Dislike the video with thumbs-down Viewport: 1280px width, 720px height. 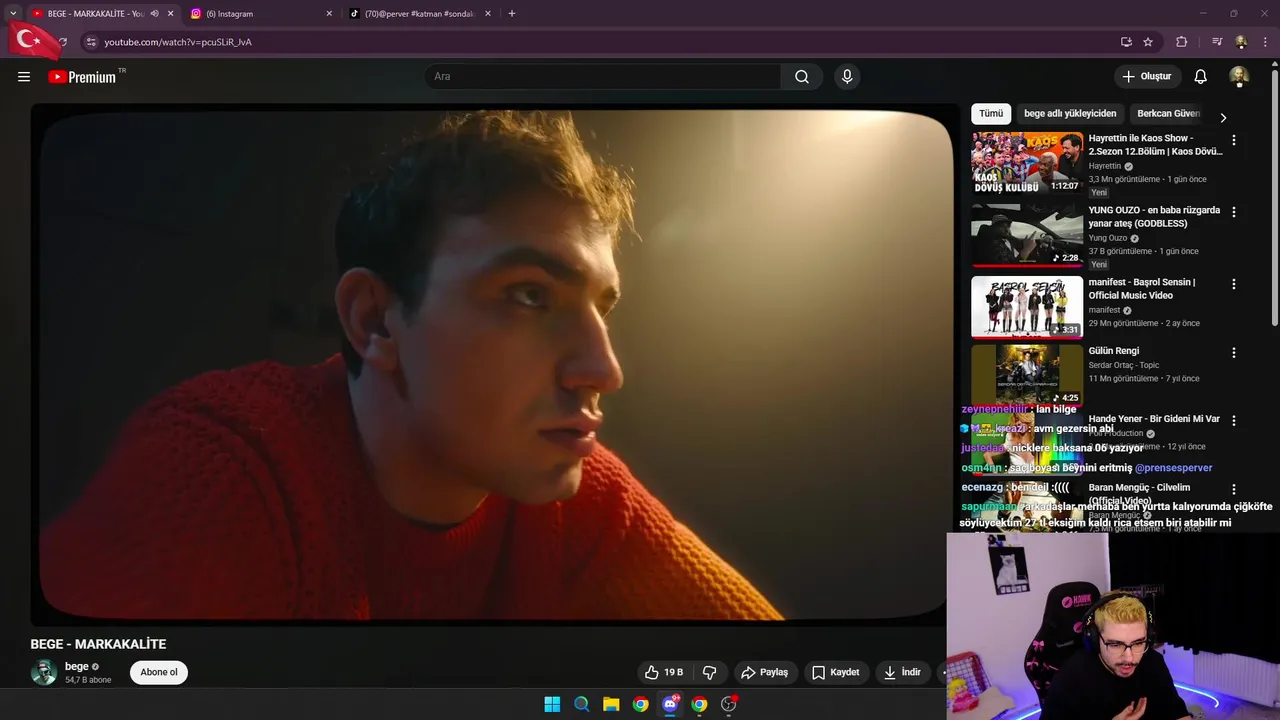pyautogui.click(x=710, y=673)
